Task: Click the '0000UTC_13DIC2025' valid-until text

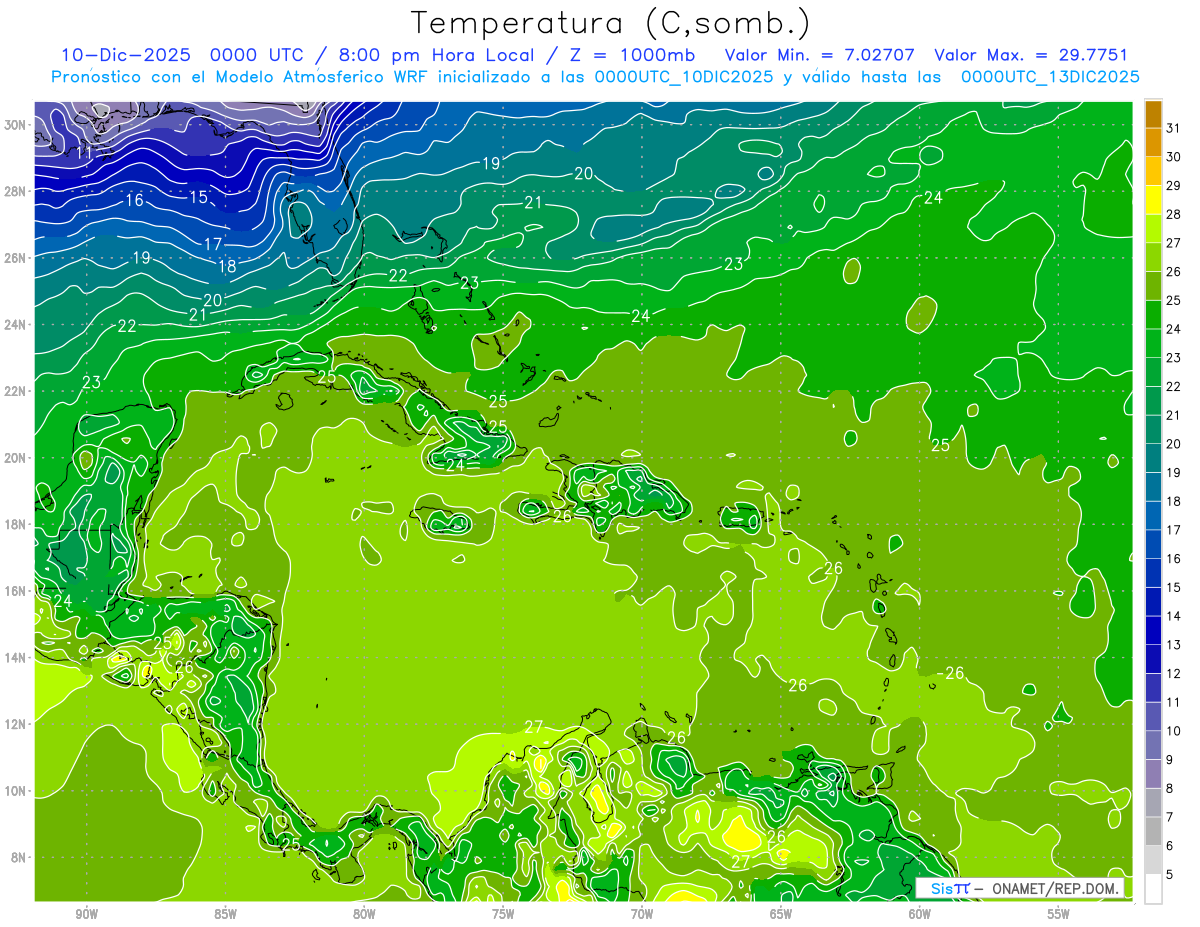Action: click(1050, 77)
